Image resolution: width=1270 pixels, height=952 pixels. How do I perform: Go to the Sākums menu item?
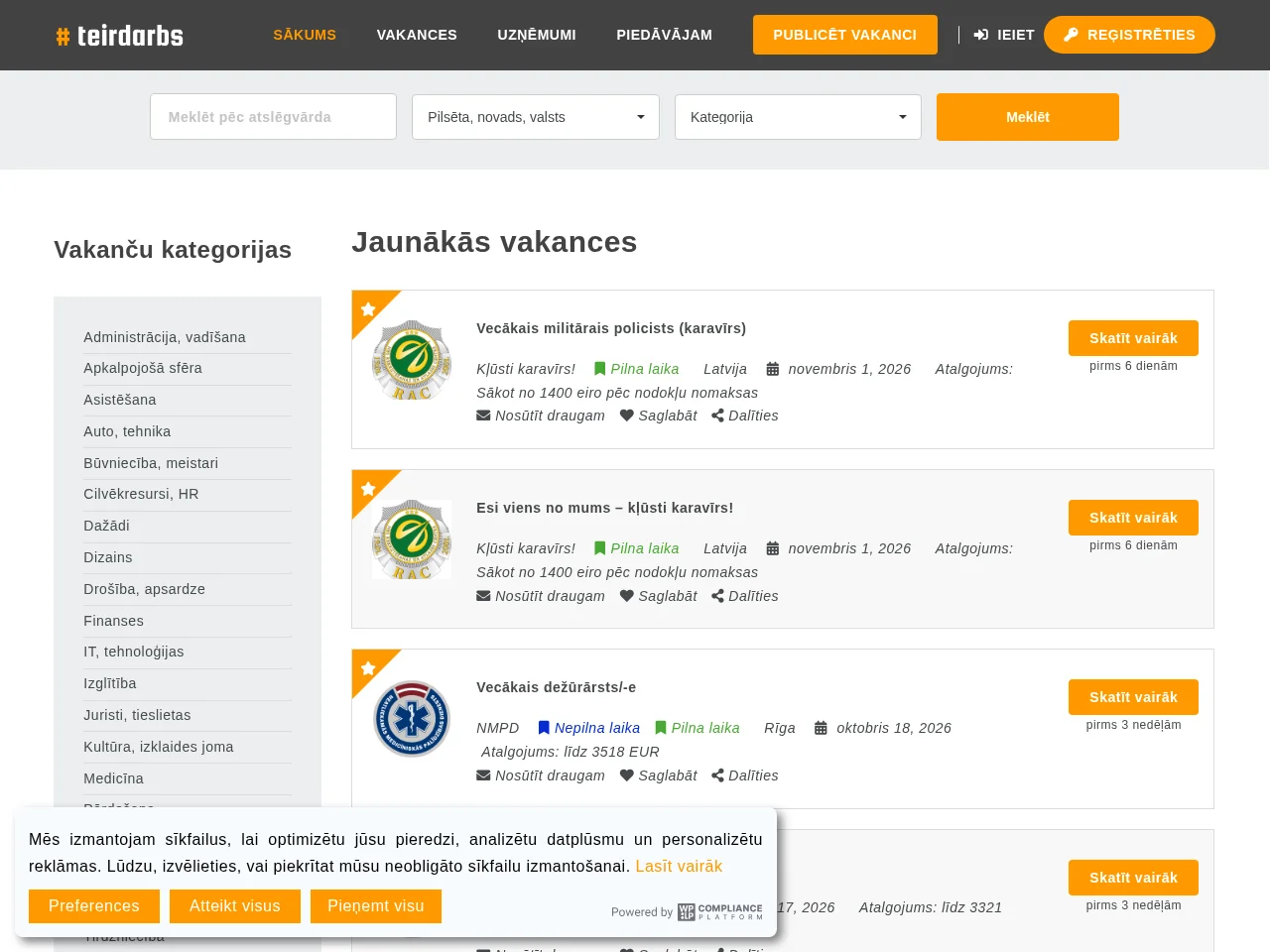coord(305,35)
